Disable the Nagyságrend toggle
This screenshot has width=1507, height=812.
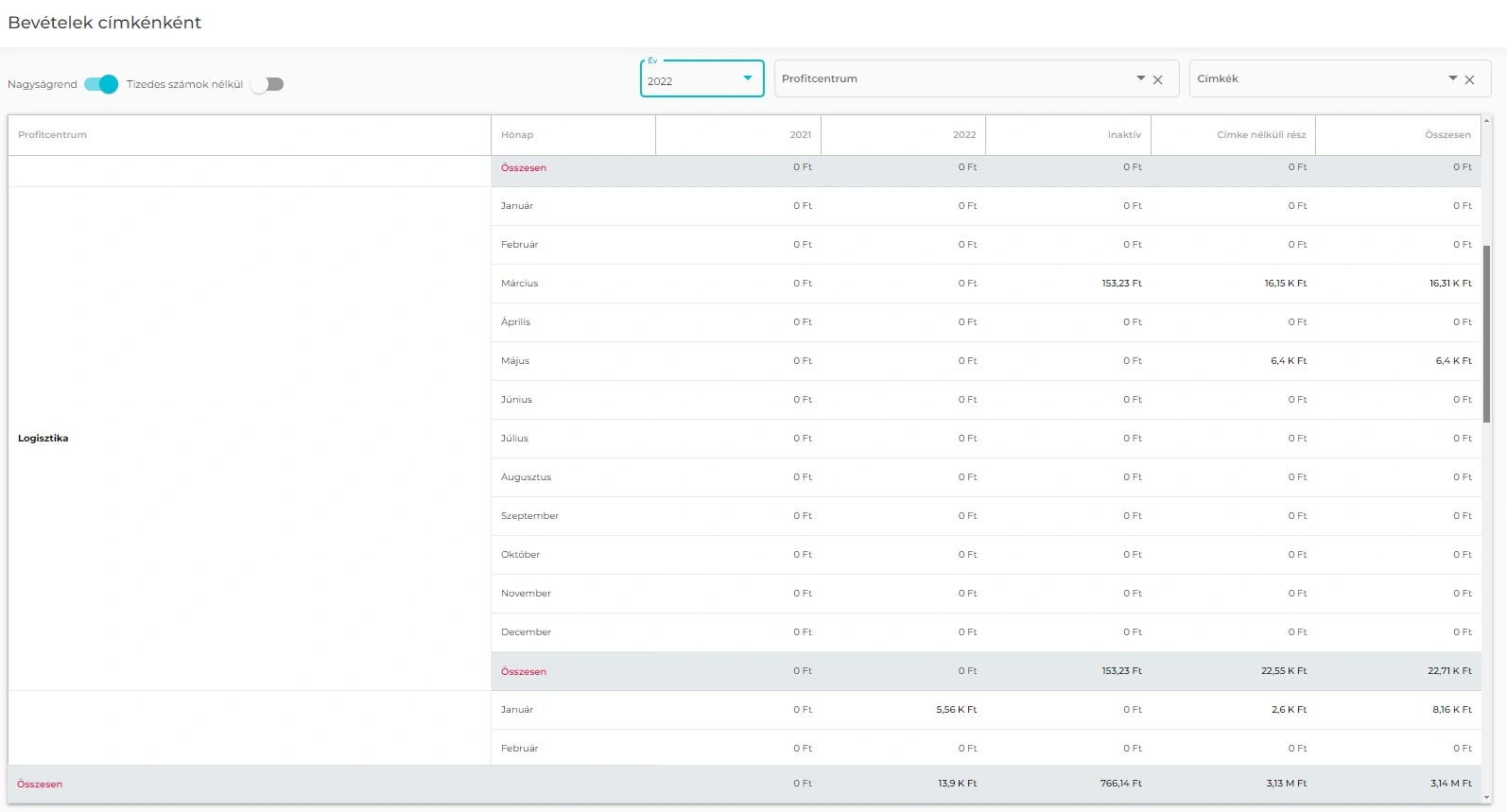[x=101, y=84]
